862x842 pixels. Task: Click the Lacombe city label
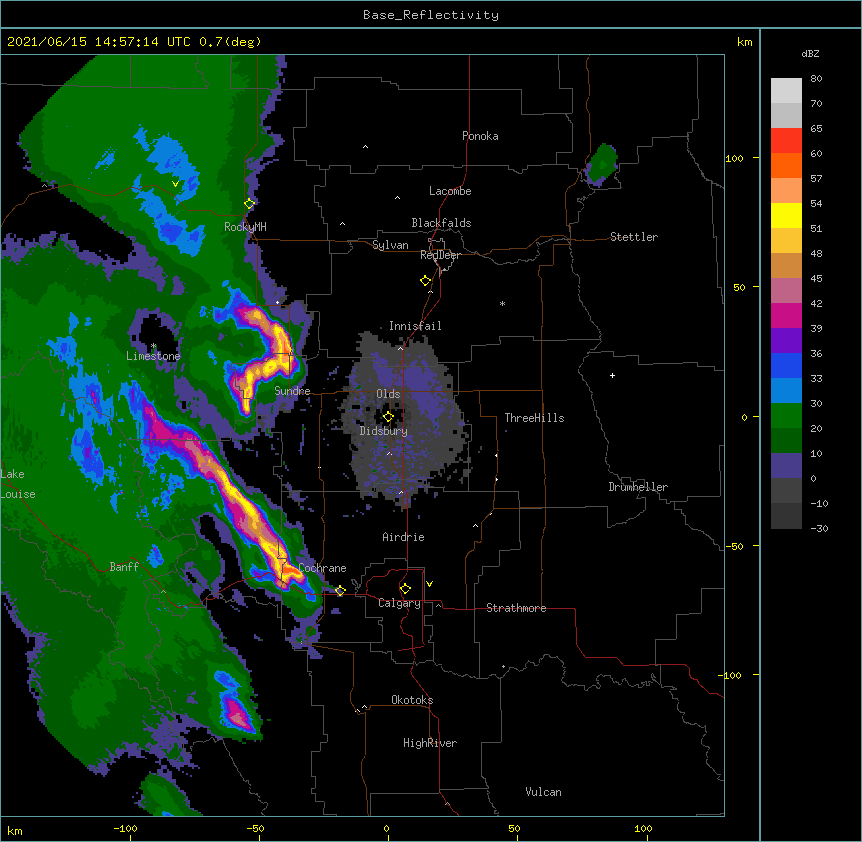pos(450,191)
